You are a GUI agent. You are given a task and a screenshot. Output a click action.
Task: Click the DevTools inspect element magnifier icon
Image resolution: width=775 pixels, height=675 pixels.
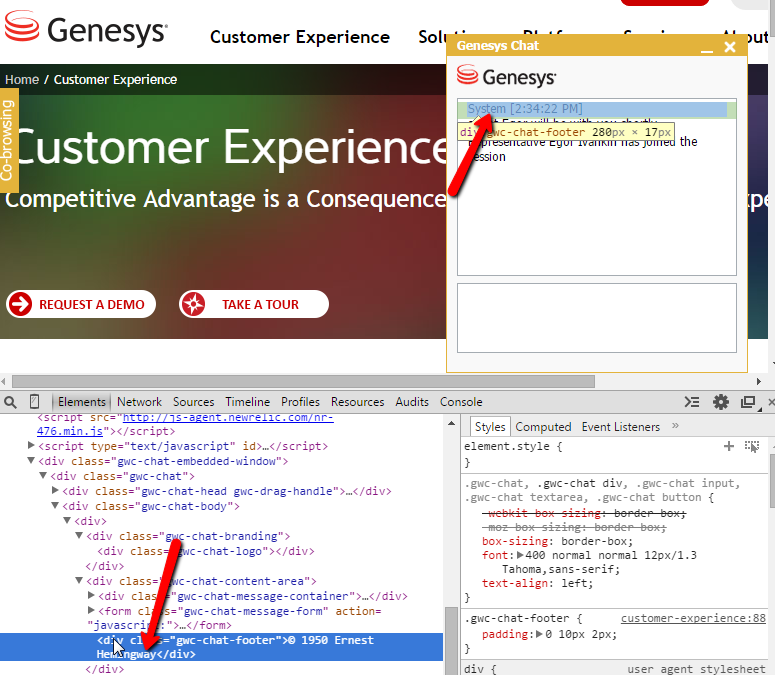click(x=11, y=402)
